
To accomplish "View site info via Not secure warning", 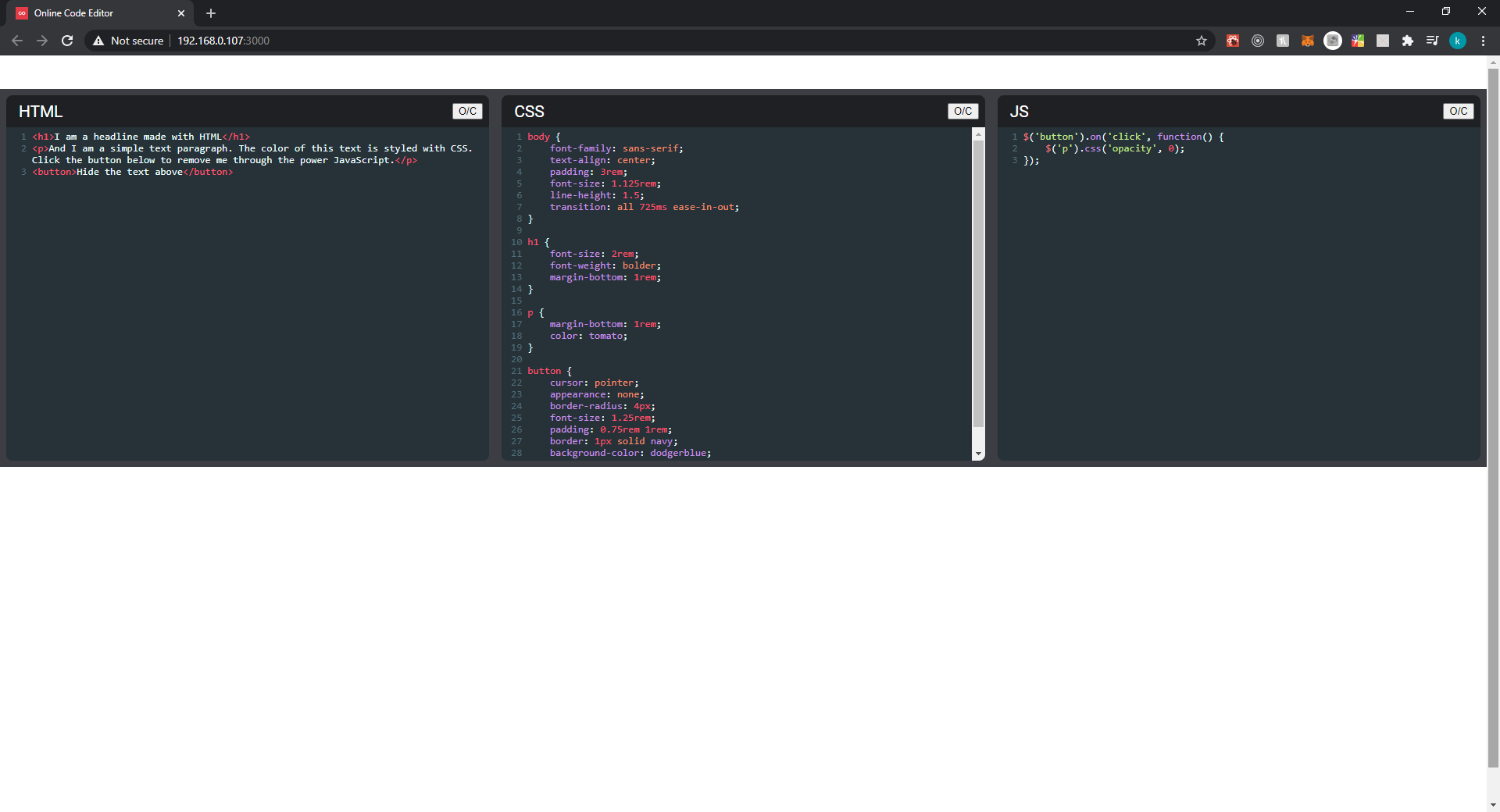I will pyautogui.click(x=128, y=41).
